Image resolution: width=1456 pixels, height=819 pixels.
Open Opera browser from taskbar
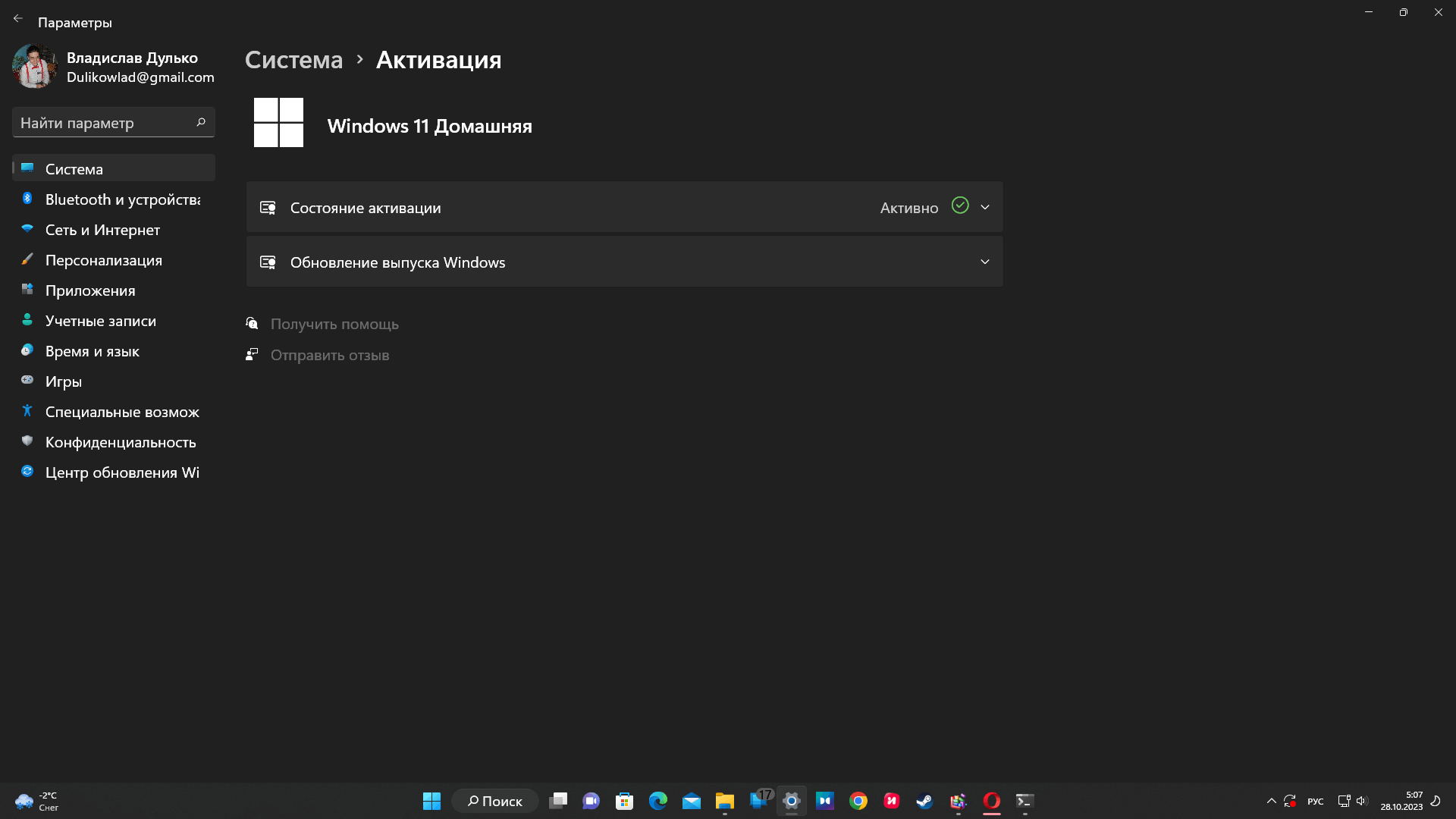click(992, 801)
